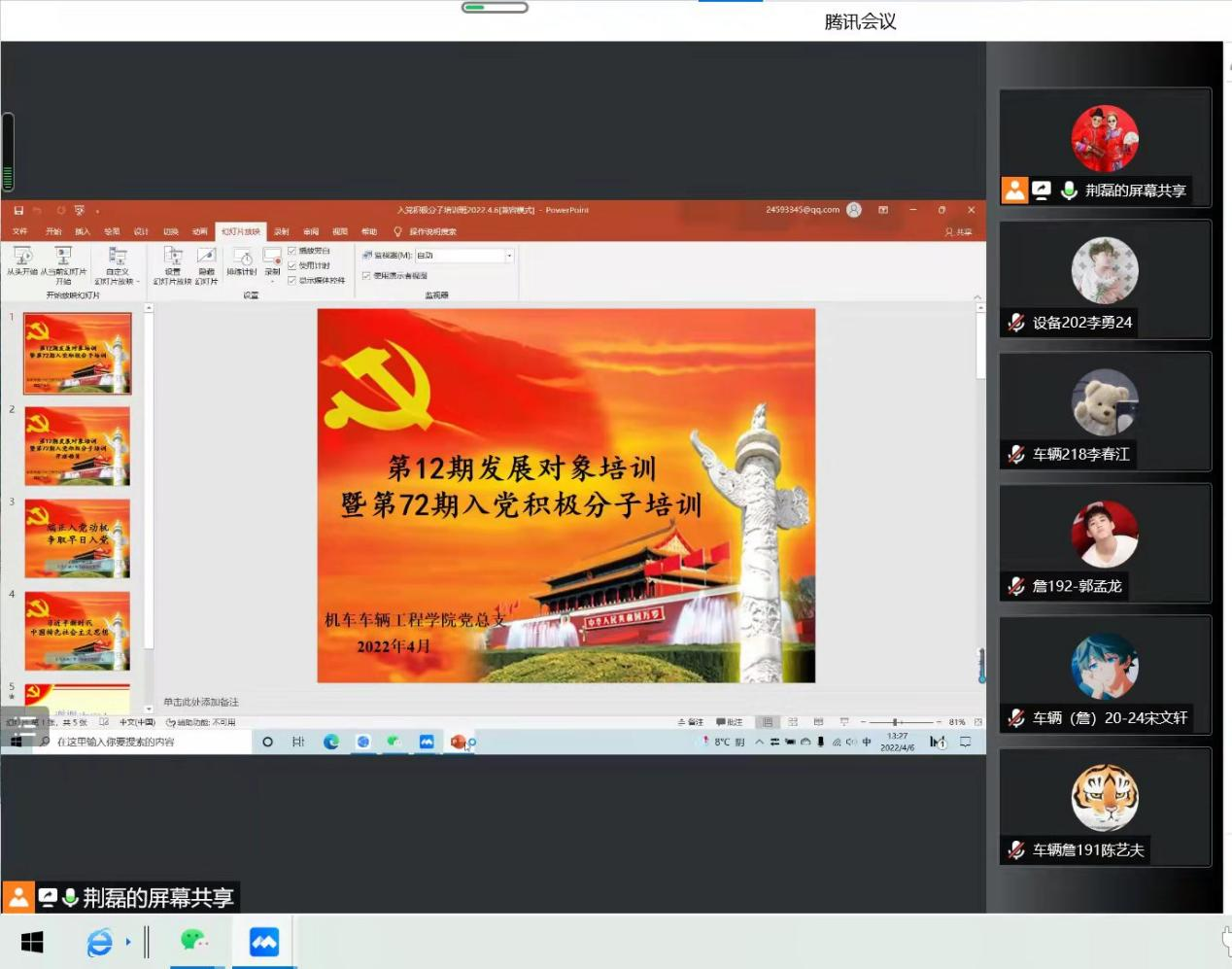Click the Tencent Meeting icon in bottom taskbar
This screenshot has width=1232, height=969.
pos(264,941)
